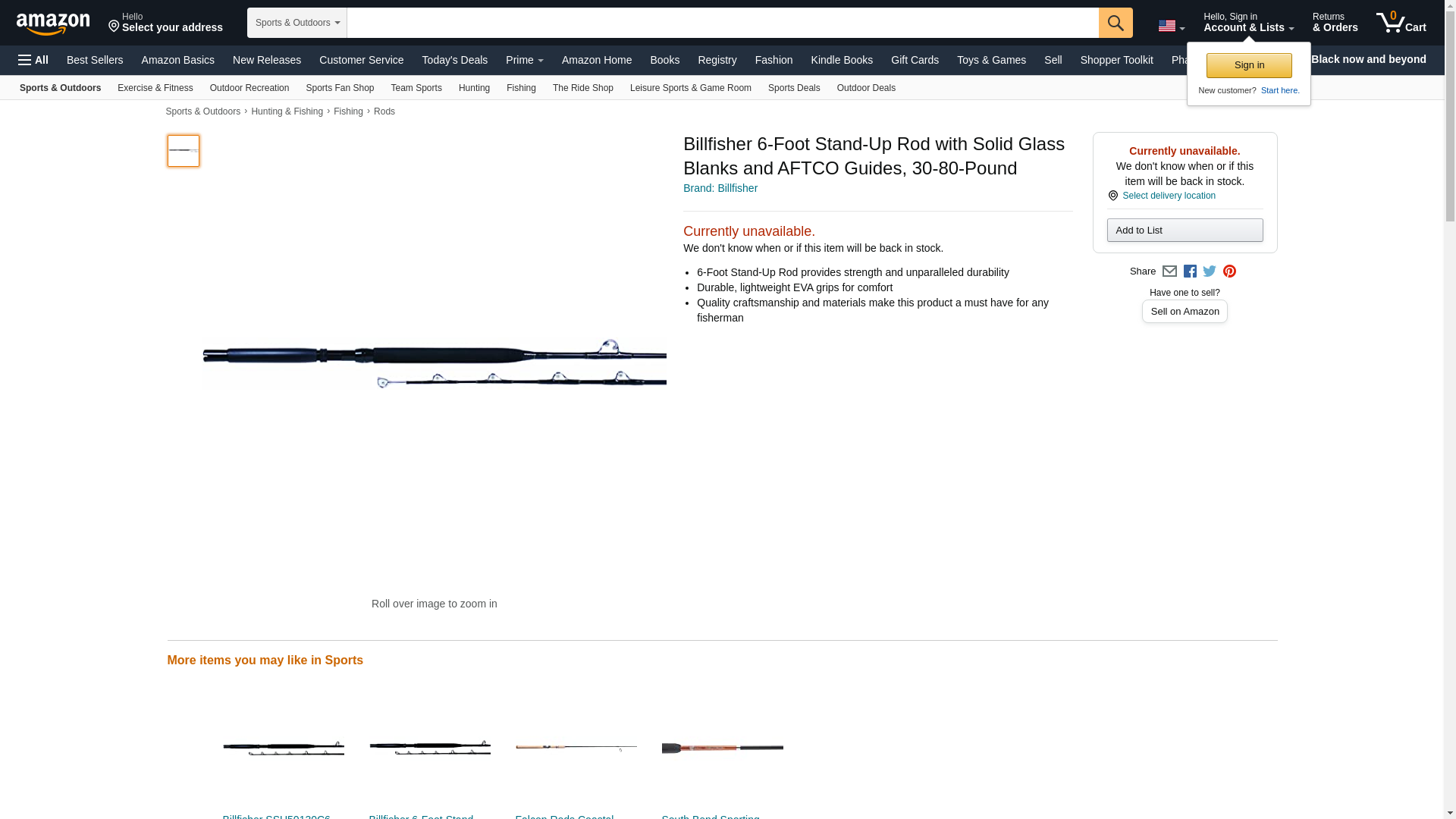This screenshot has height=819, width=1456.
Task: Open the Brand: Billfisher link
Action: pos(720,188)
